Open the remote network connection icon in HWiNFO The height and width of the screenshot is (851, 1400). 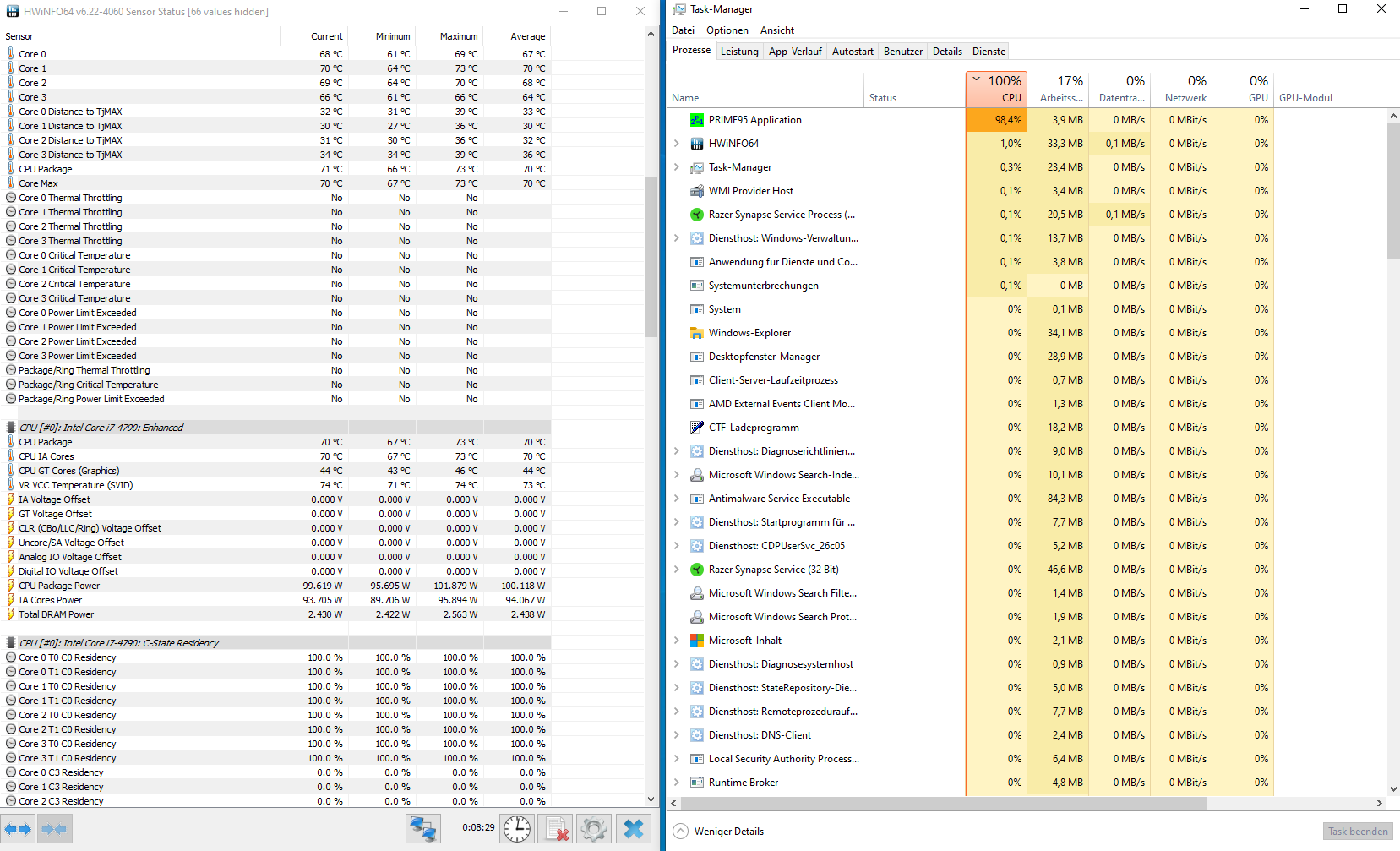click(423, 829)
